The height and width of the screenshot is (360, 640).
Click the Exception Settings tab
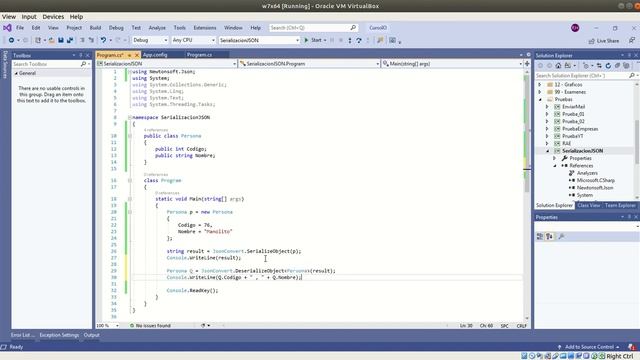pyautogui.click(x=59, y=335)
